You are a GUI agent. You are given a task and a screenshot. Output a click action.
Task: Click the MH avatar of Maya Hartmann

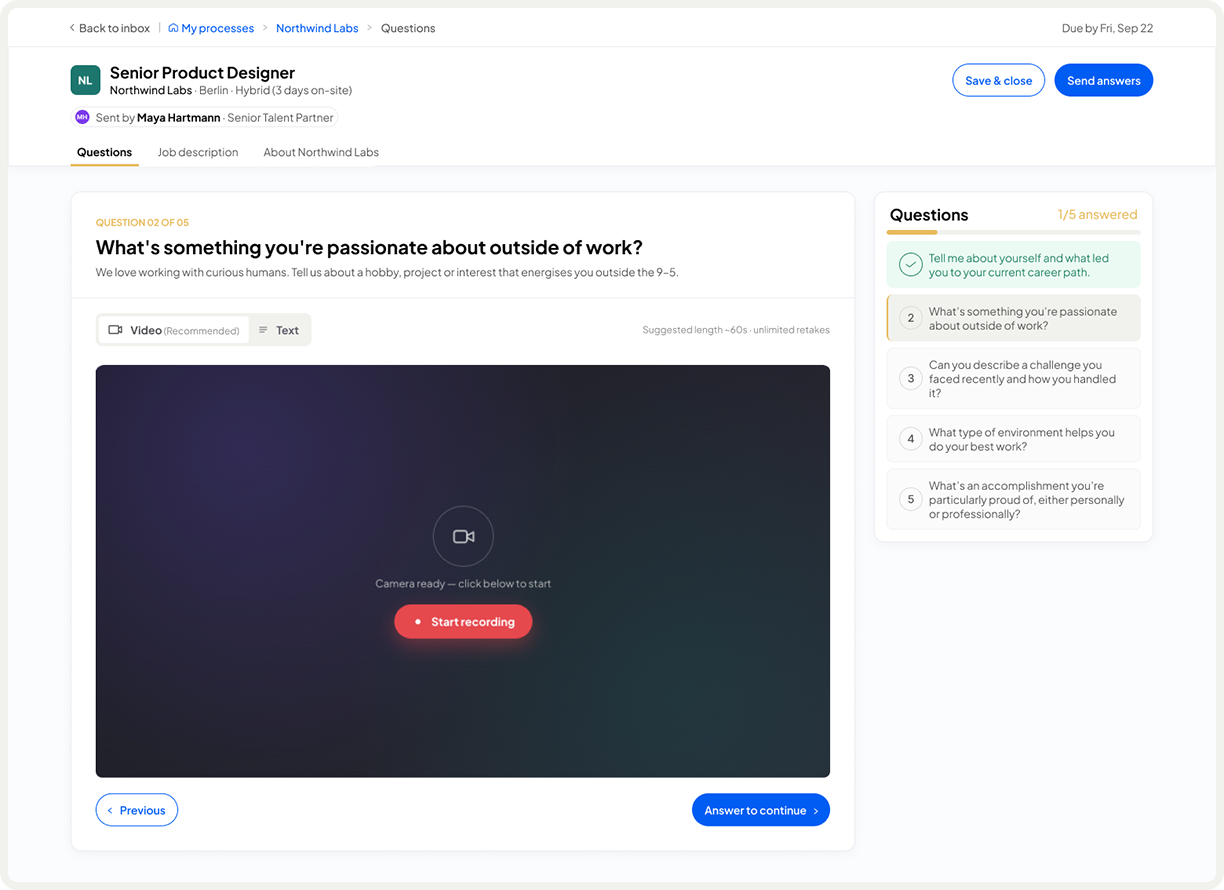point(82,117)
